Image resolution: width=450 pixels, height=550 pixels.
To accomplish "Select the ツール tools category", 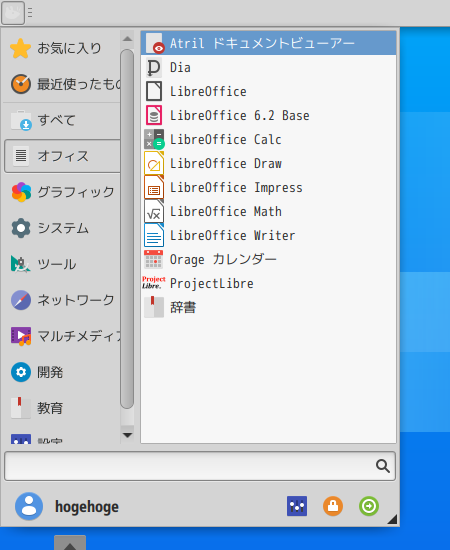I will [x=62, y=264].
